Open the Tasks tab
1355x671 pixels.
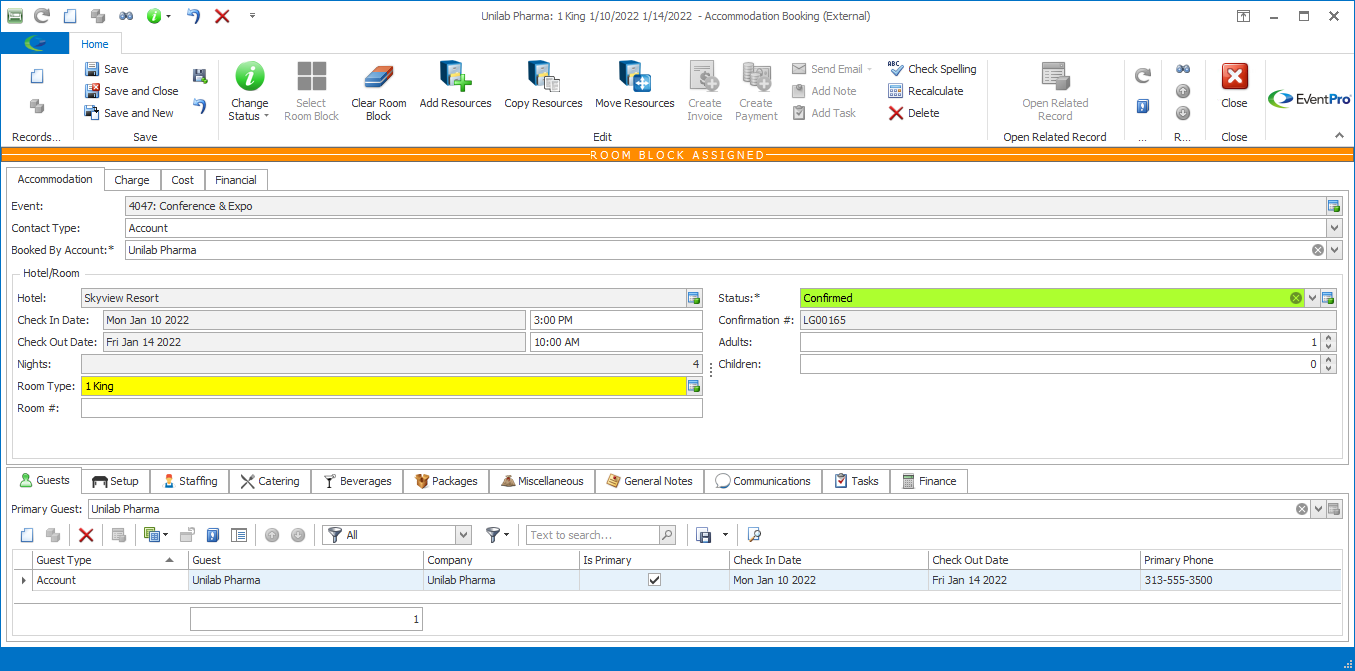(856, 481)
